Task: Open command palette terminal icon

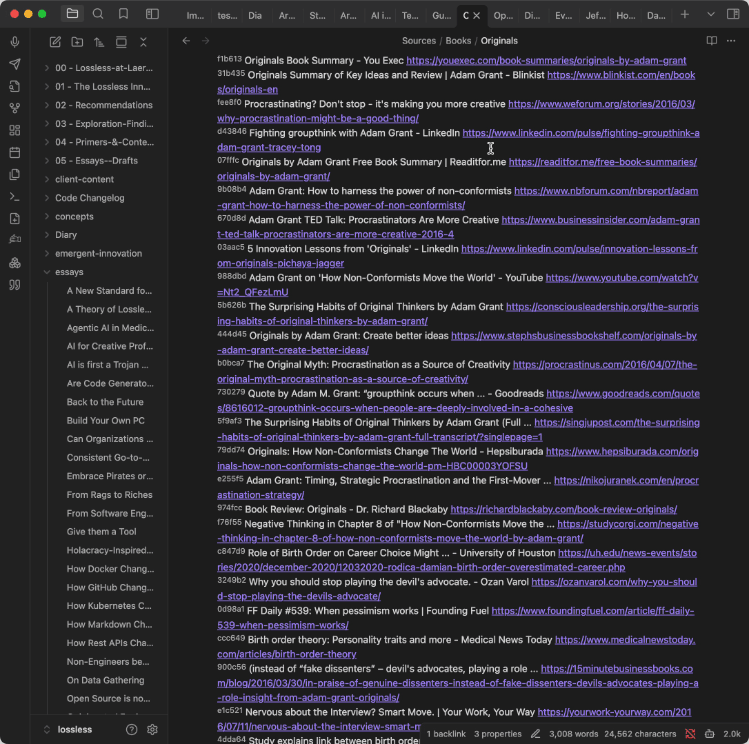Action: (15, 197)
